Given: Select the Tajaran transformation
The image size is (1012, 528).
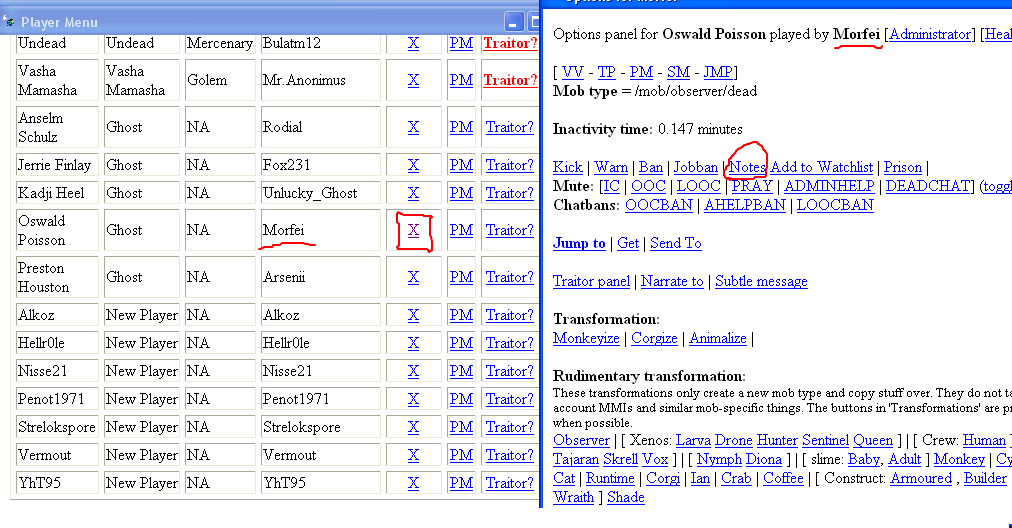Looking at the screenshot, I should (576, 459).
